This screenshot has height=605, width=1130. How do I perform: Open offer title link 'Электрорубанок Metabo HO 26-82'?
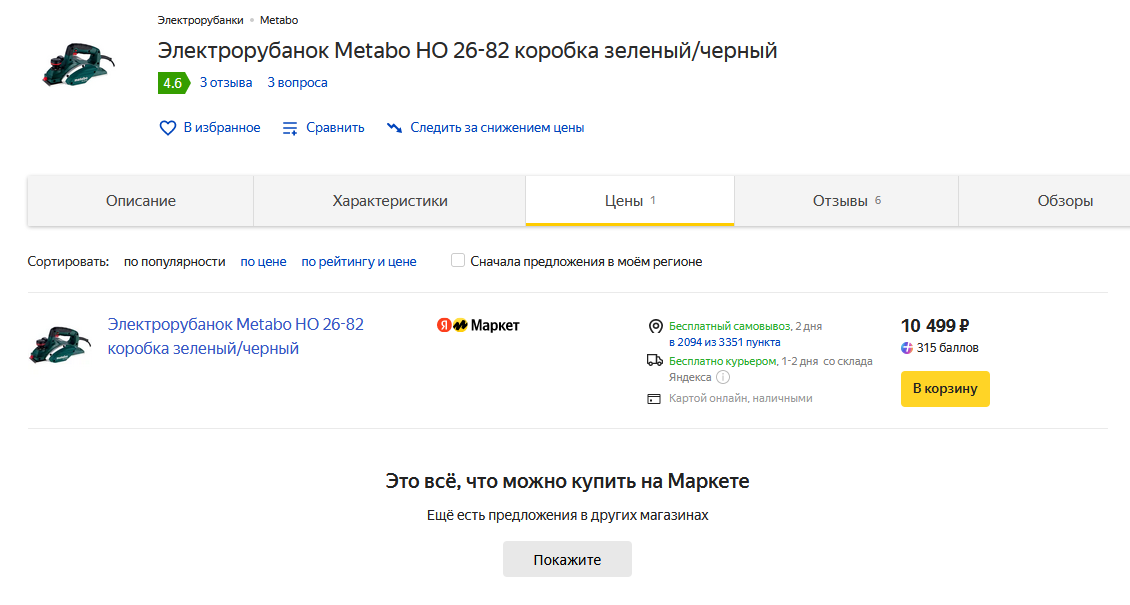click(236, 336)
